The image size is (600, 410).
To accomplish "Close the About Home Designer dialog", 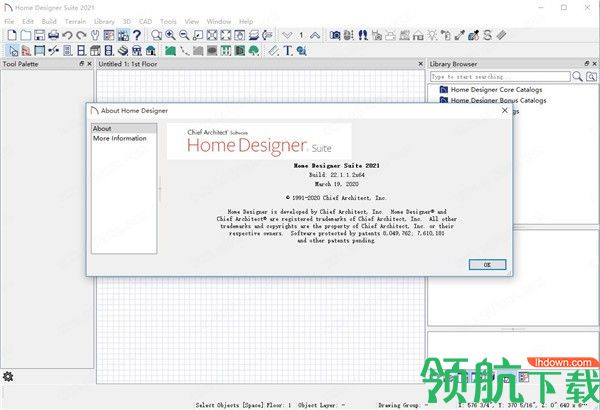I will click(505, 110).
